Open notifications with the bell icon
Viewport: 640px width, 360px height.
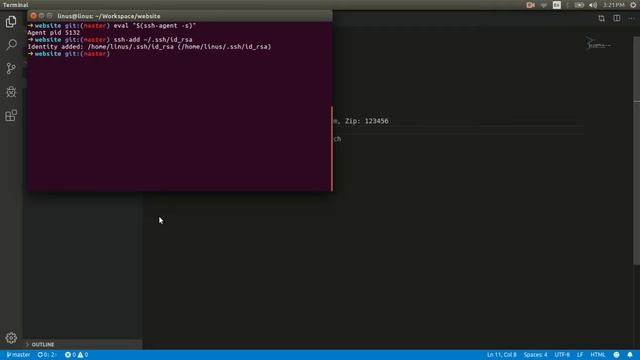(630, 355)
